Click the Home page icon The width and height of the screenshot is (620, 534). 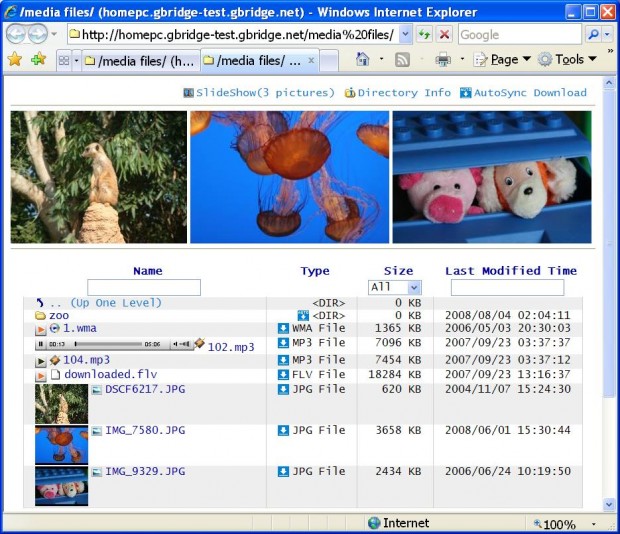pyautogui.click(x=363, y=60)
